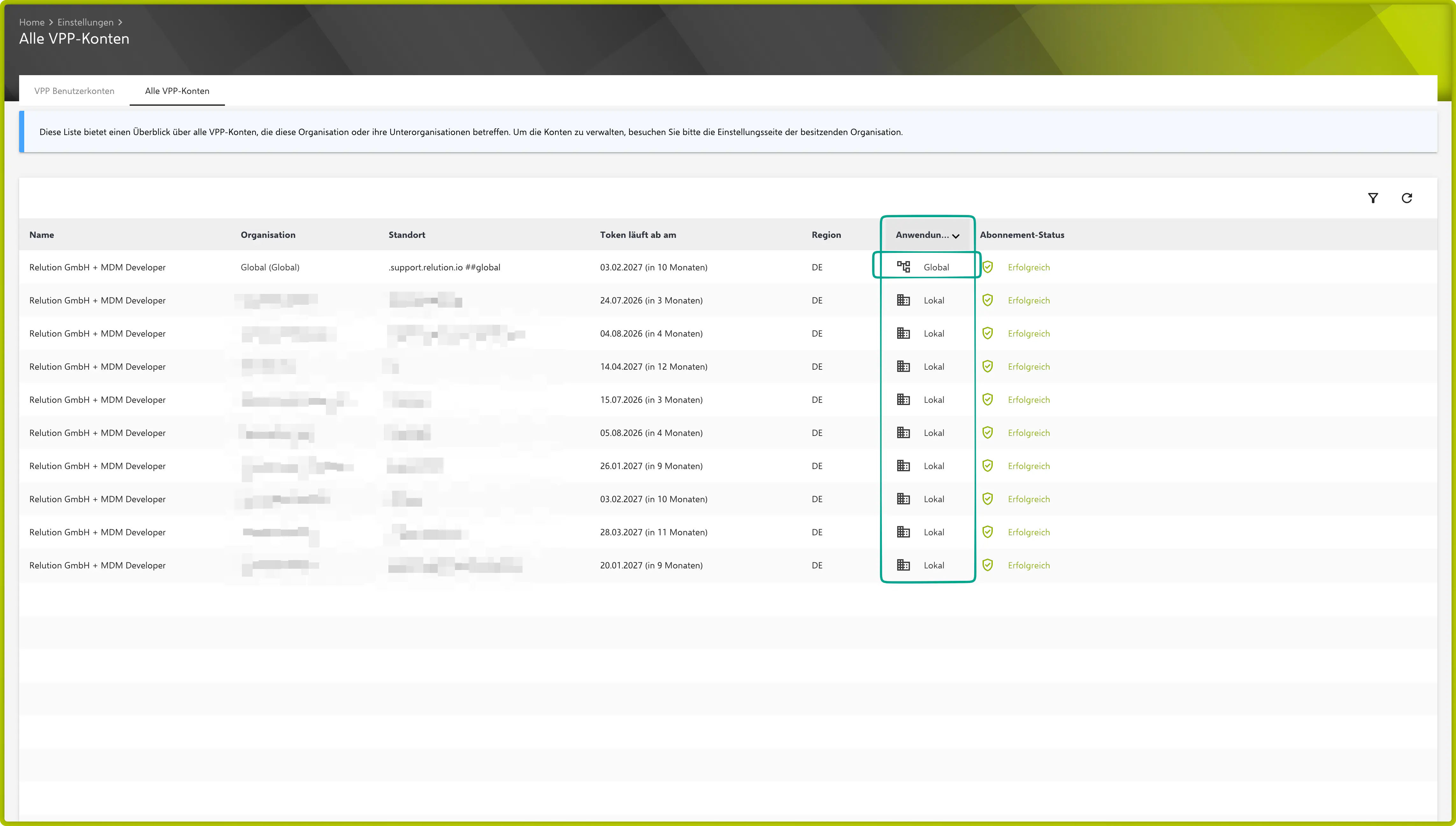Click the Standort column header

[406, 235]
